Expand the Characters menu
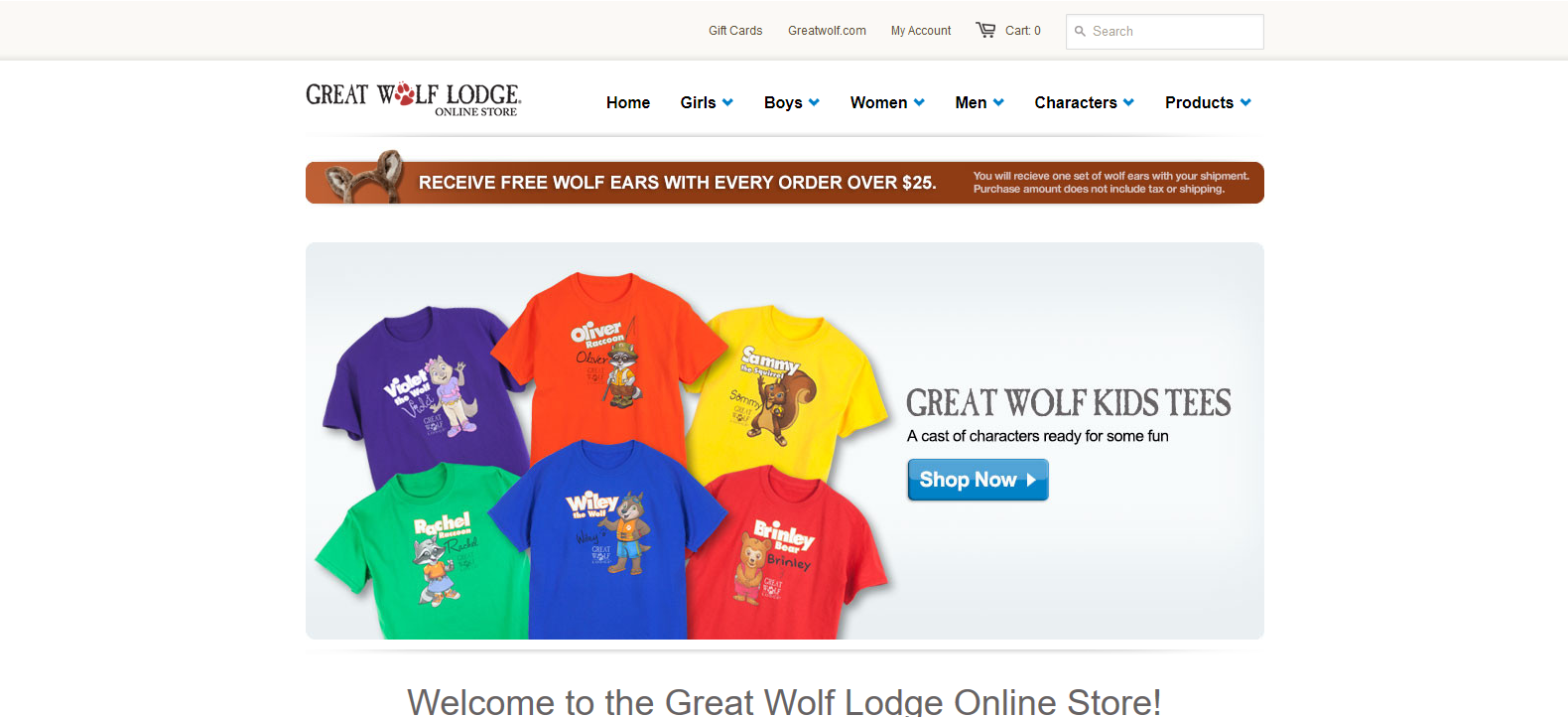The width and height of the screenshot is (1568, 717). 1084,102
